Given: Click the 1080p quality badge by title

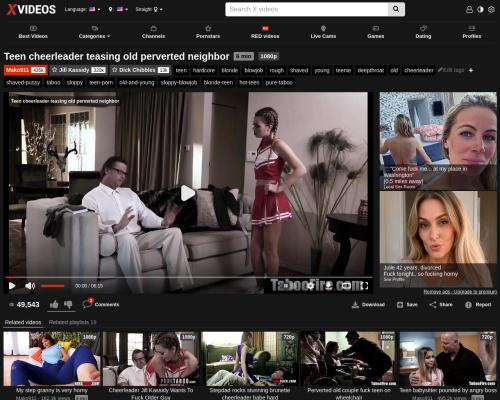Looking at the screenshot, I should [268, 56].
